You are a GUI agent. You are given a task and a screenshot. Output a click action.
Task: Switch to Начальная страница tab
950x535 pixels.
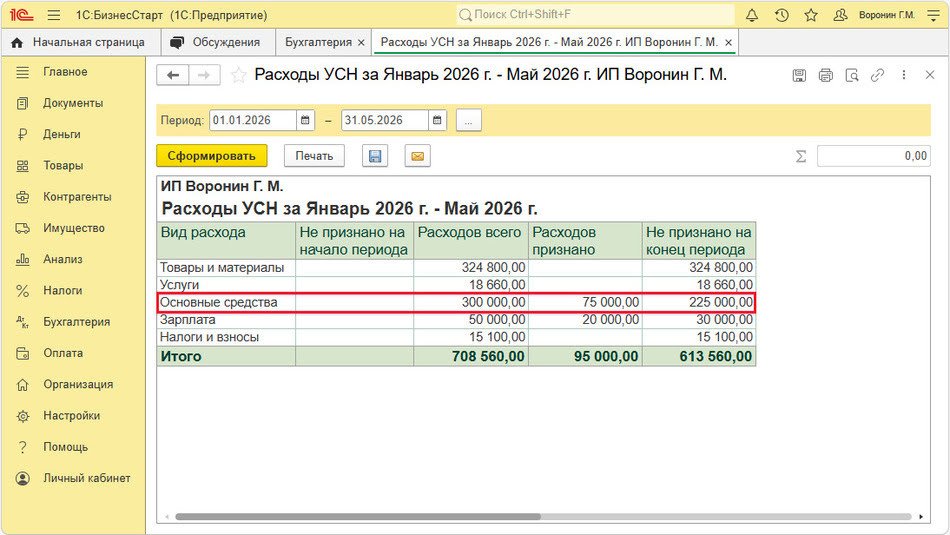click(81, 42)
